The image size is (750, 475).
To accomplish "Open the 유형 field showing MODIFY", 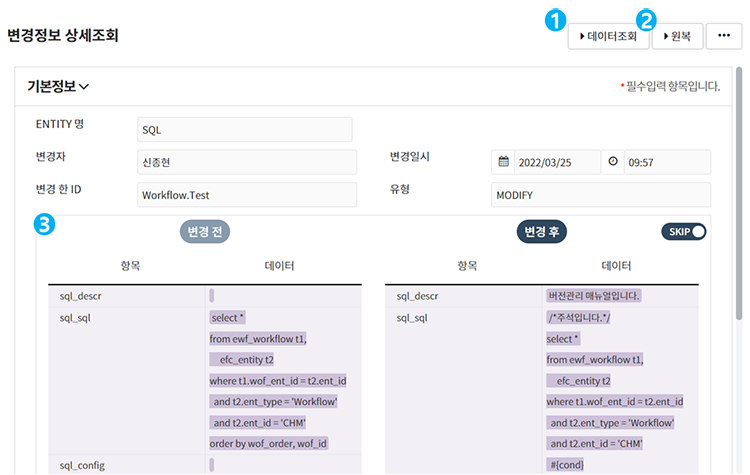I will pyautogui.click(x=600, y=194).
